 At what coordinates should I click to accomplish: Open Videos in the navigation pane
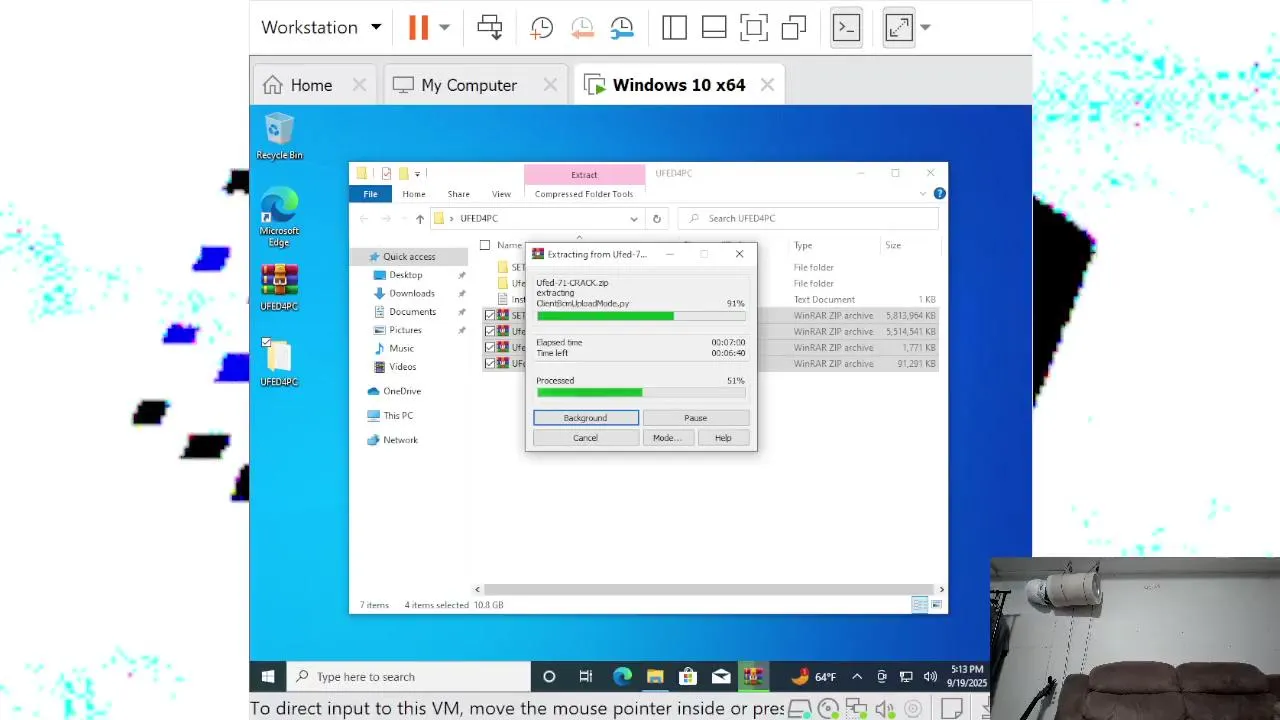click(402, 367)
